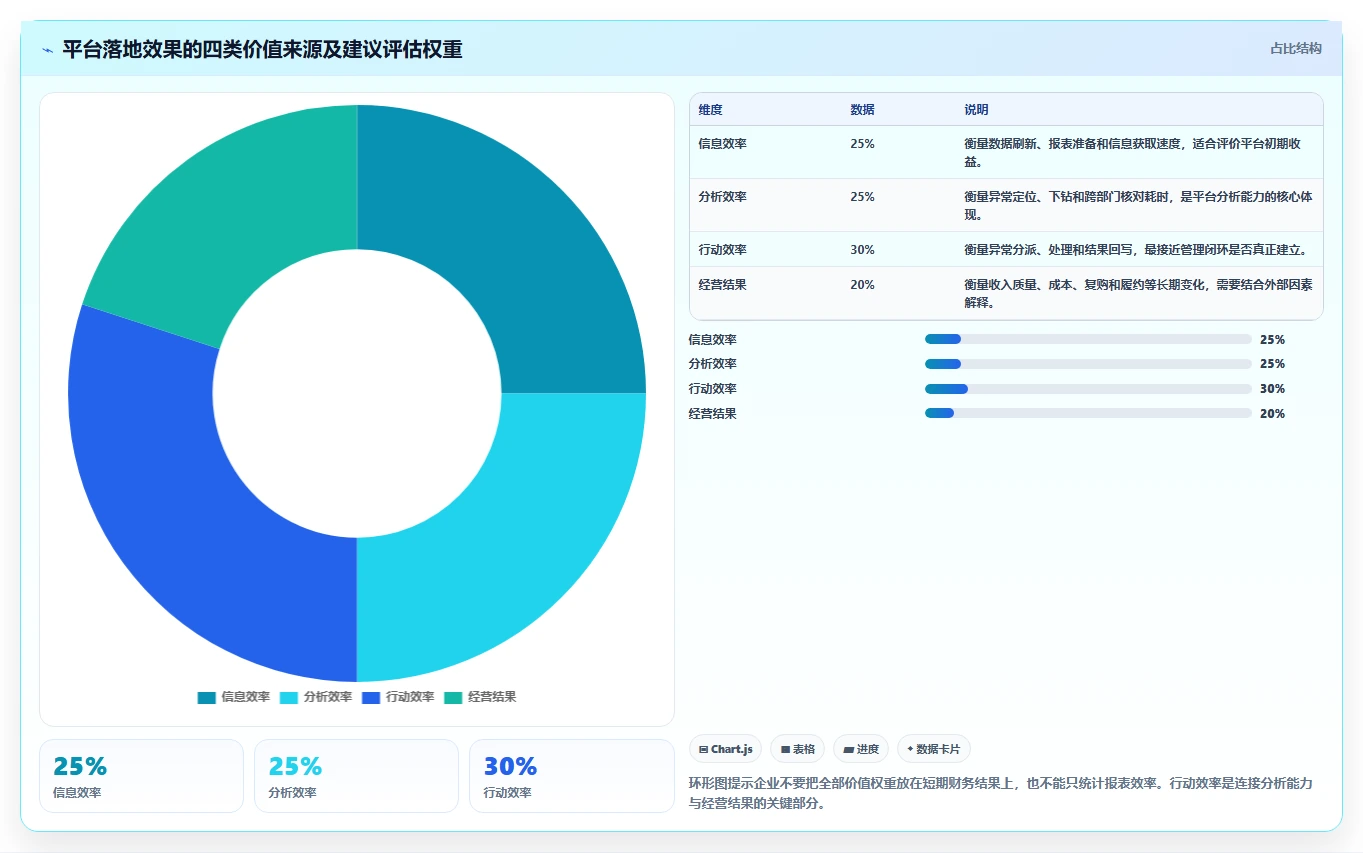Toggle 行动效率 legend item under the chart
Viewport: 1363px width, 853px height.
click(x=398, y=697)
